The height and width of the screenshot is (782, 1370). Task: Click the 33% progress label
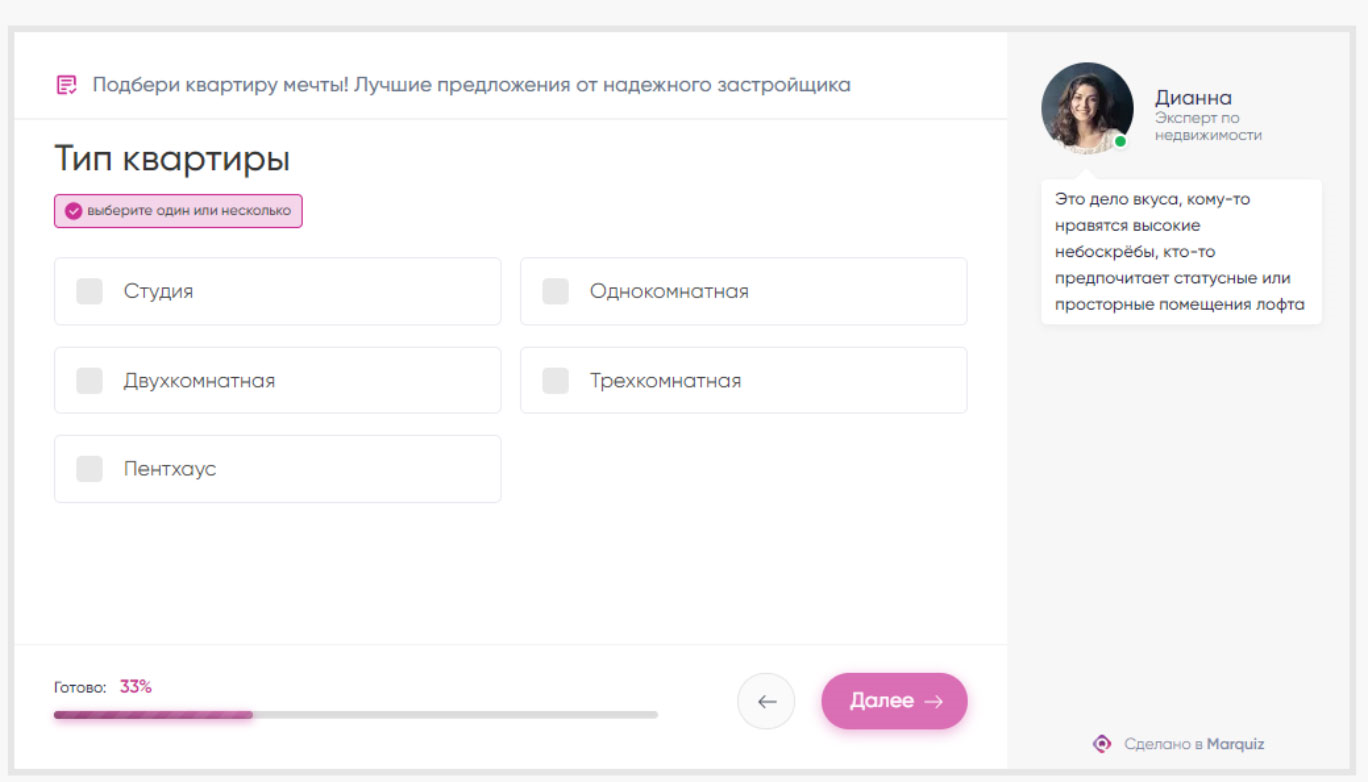(136, 687)
